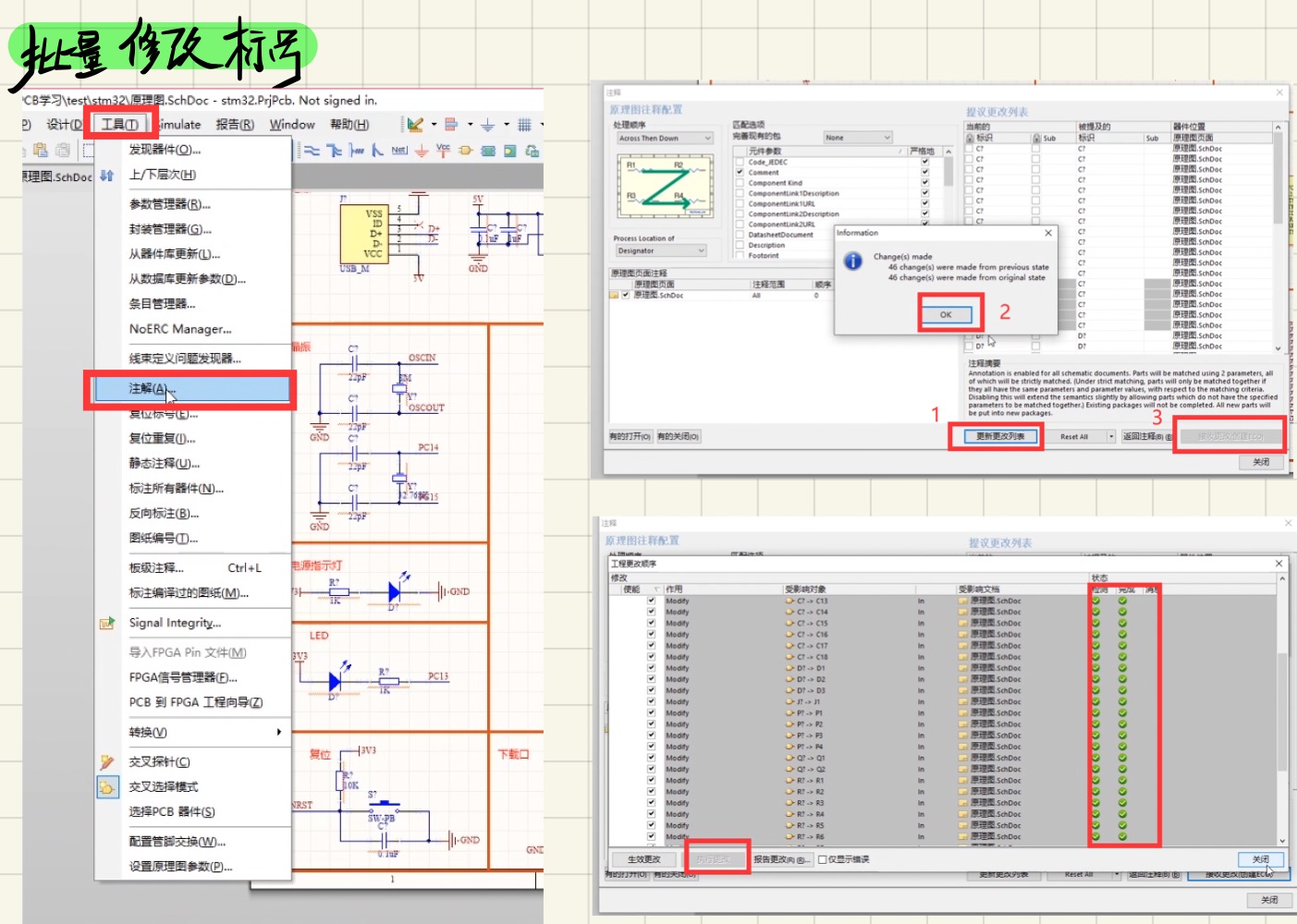Click OK in the Information dialog
The height and width of the screenshot is (924, 1297).
coord(946,314)
